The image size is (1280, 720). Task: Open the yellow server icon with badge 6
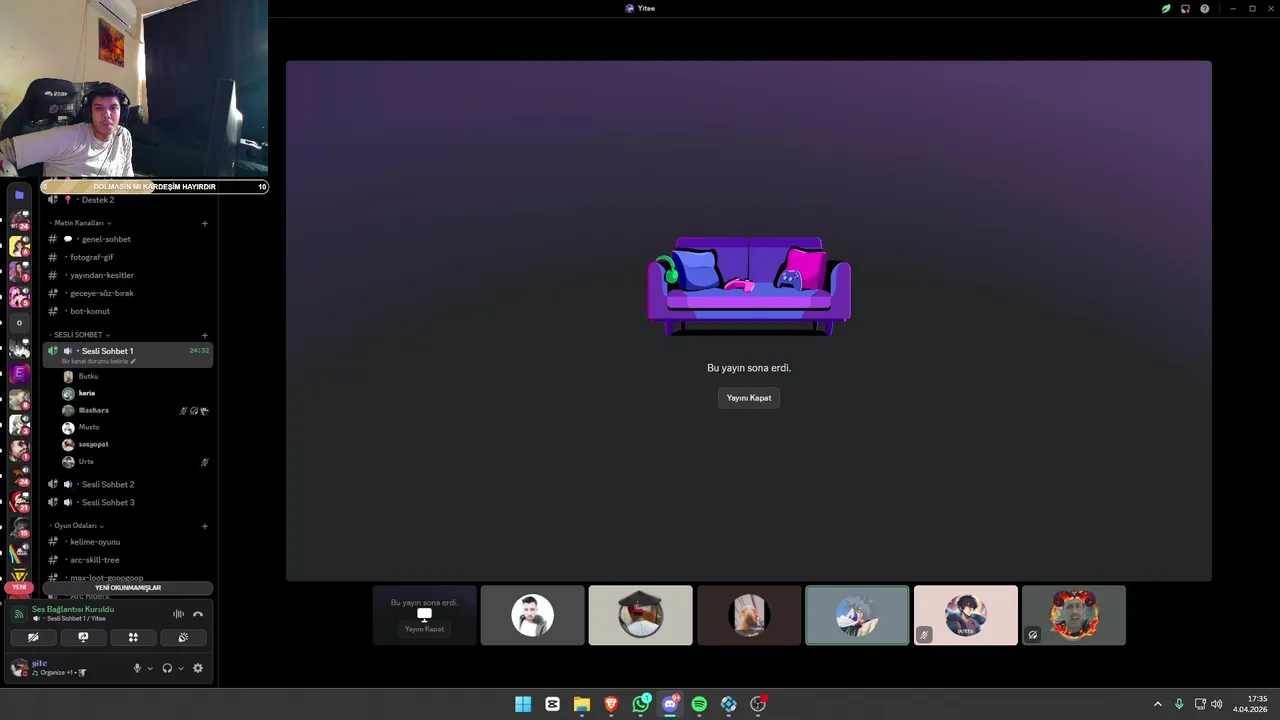tap(19, 246)
